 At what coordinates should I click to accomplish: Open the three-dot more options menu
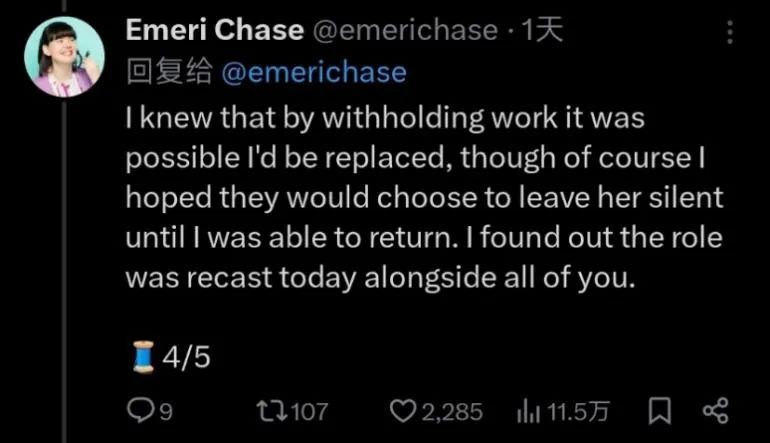pos(731,32)
